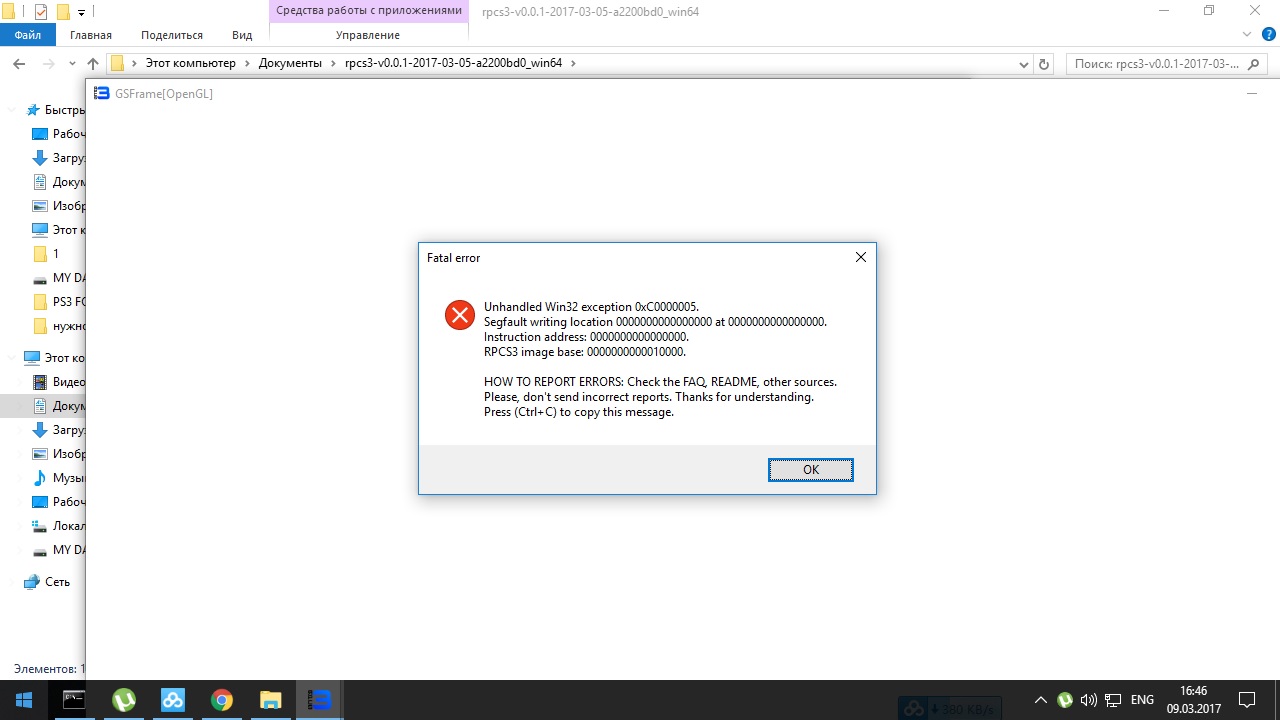This screenshot has width=1280, height=720.
Task: Open the cloud app icon on taskbar
Action: tap(173, 700)
